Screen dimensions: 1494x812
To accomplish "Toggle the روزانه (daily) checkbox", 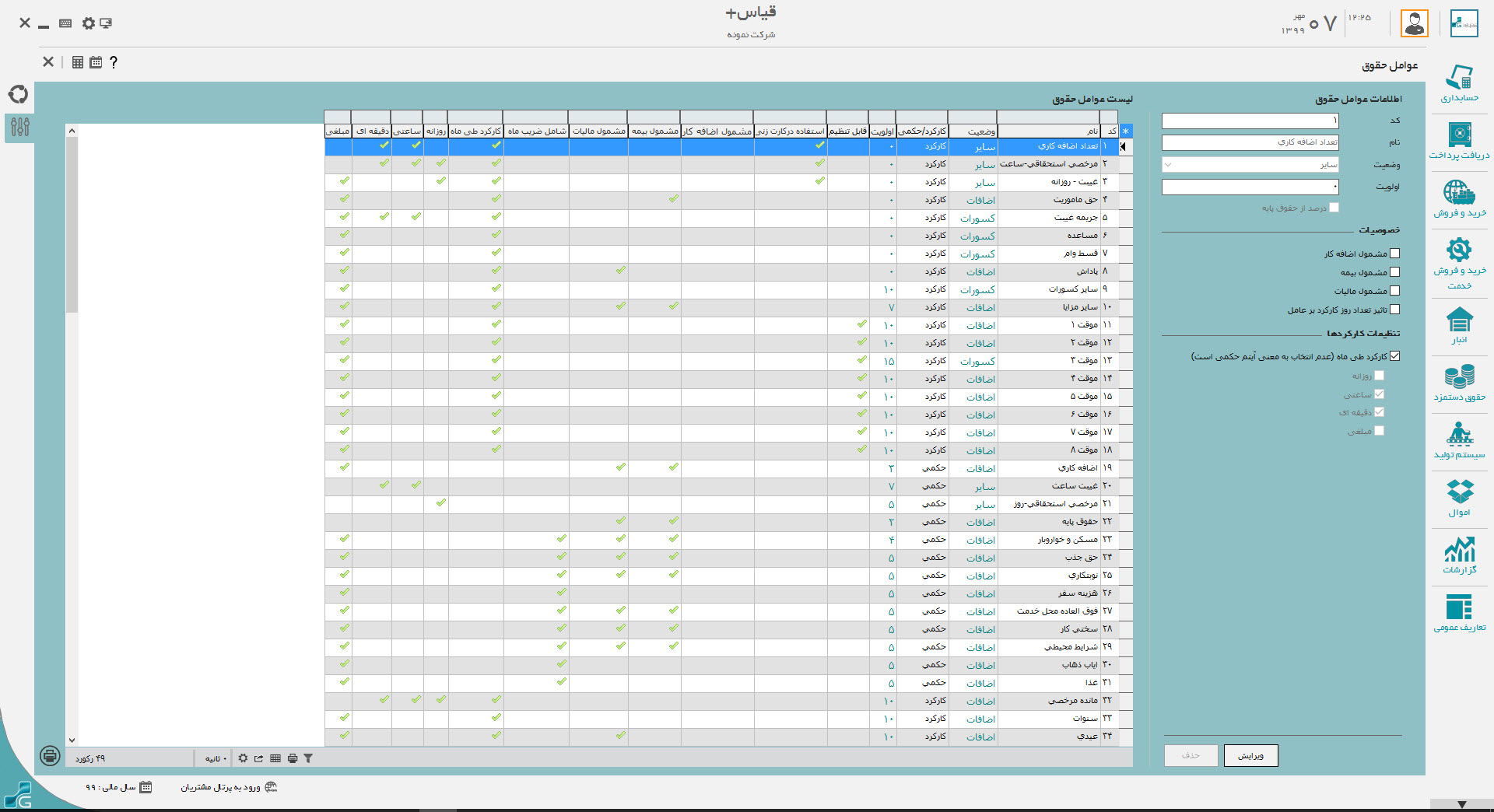I will click(x=1380, y=376).
